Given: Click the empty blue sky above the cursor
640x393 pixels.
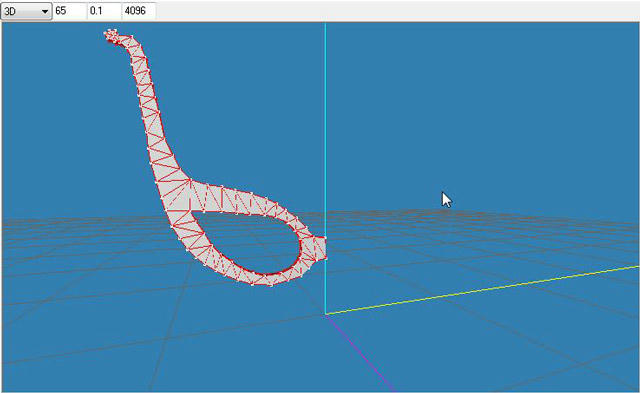Looking at the screenshot, I should point(445,102).
